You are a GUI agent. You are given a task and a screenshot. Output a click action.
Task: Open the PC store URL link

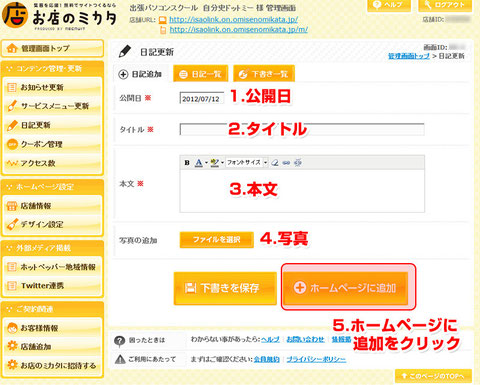233,20
